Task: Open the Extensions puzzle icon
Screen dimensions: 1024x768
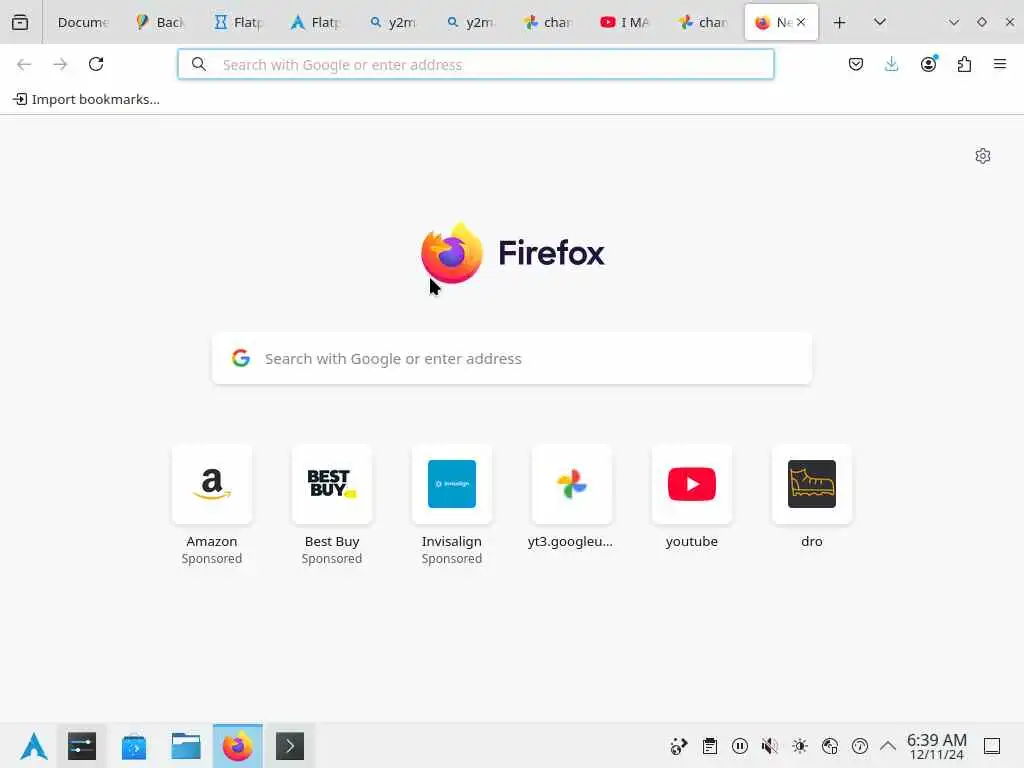Action: tap(964, 64)
